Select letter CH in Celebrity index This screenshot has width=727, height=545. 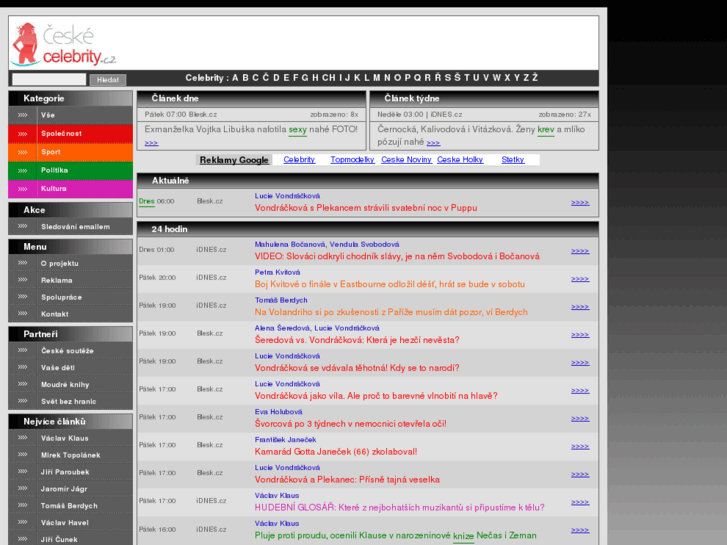click(328, 78)
